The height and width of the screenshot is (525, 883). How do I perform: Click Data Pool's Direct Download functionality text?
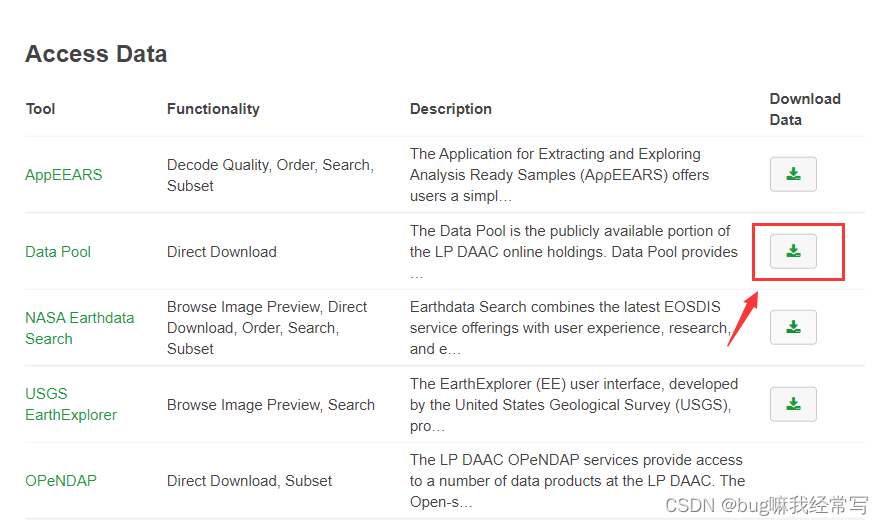pyautogui.click(x=222, y=252)
